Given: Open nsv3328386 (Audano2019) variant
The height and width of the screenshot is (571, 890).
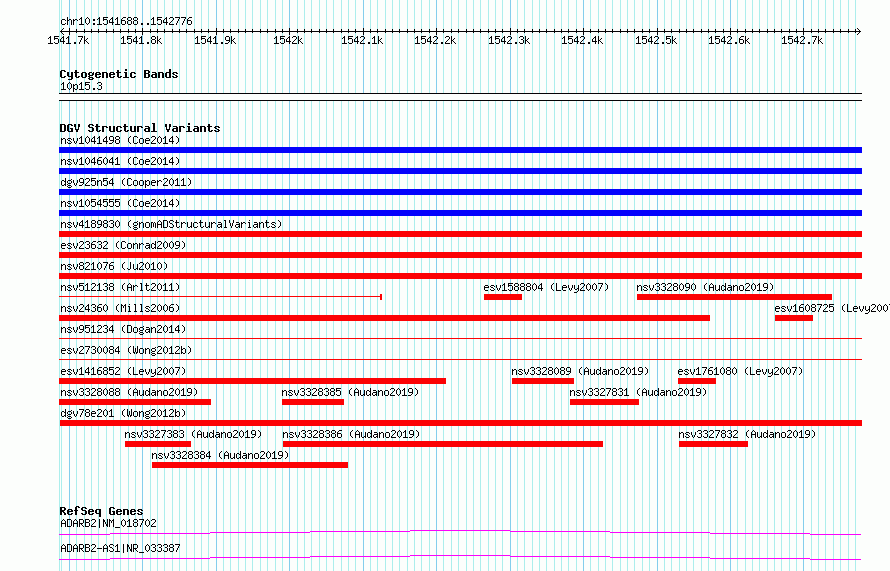Looking at the screenshot, I should (x=351, y=434).
